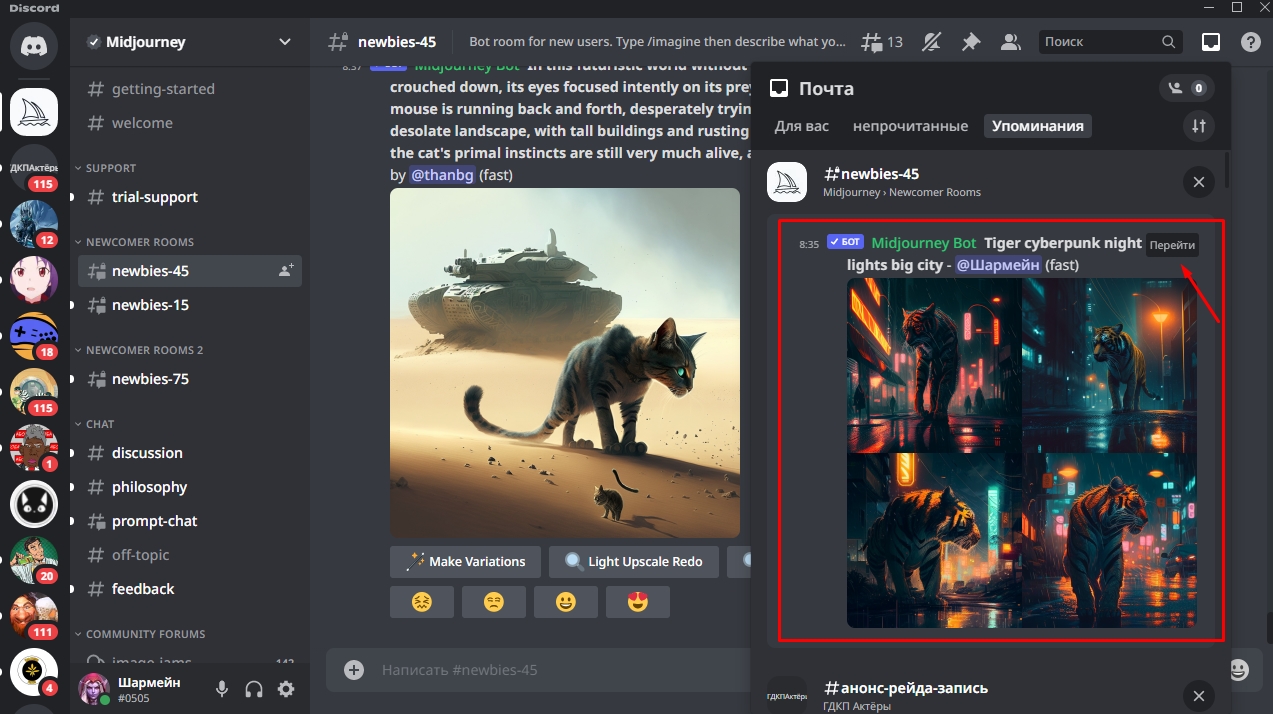The height and width of the screenshot is (714, 1273).
Task: Collapse the NEWCOMER ROOMS 2 category
Action: pyautogui.click(x=144, y=350)
